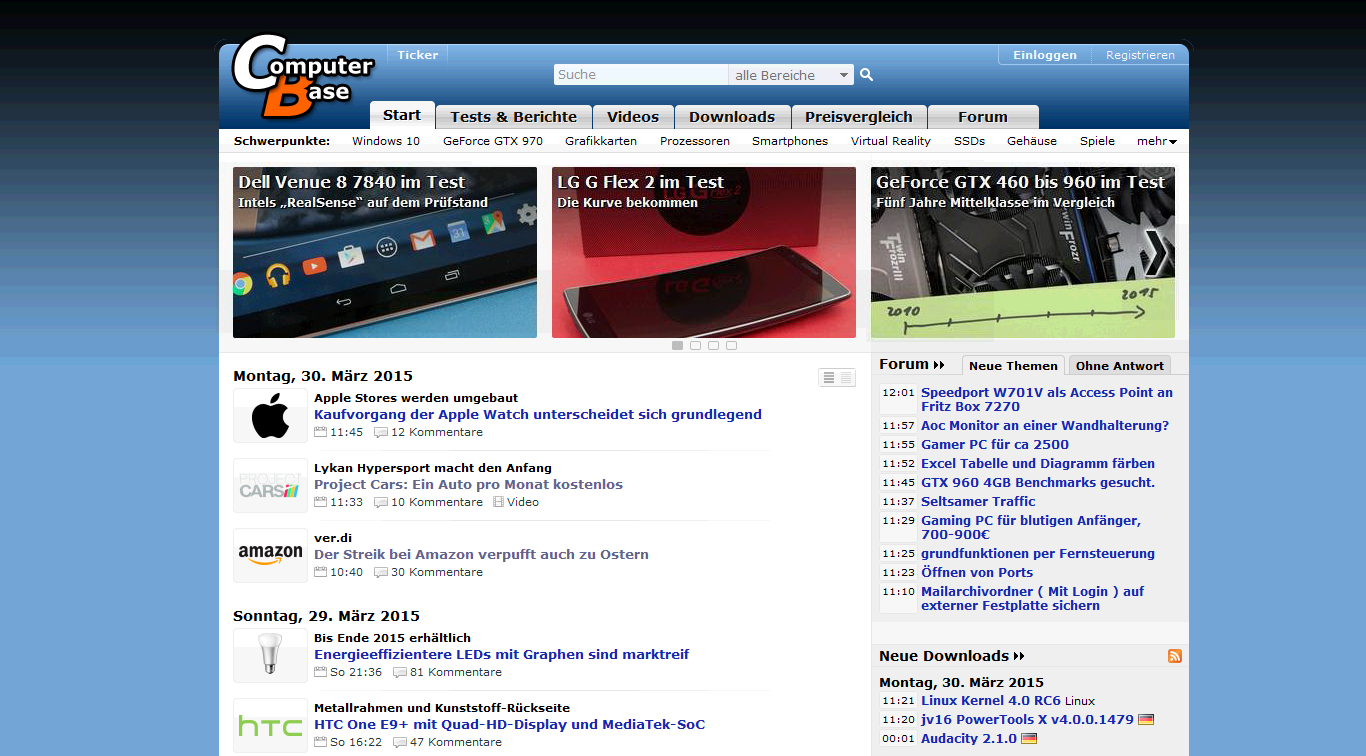Open the Grafikkarten topic link
The width and height of the screenshot is (1366, 756).
tap(601, 141)
